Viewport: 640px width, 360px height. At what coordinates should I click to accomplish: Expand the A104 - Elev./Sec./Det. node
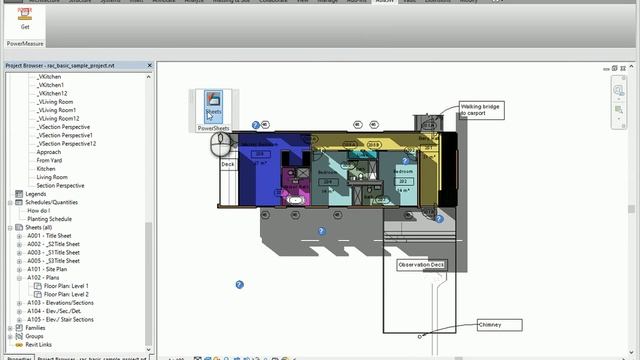point(19,311)
